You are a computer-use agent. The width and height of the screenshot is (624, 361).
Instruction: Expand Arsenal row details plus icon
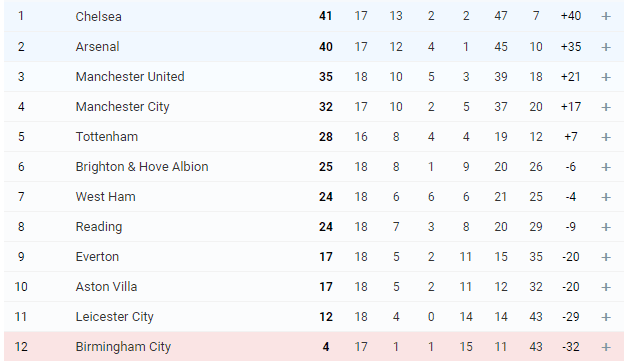click(x=606, y=47)
